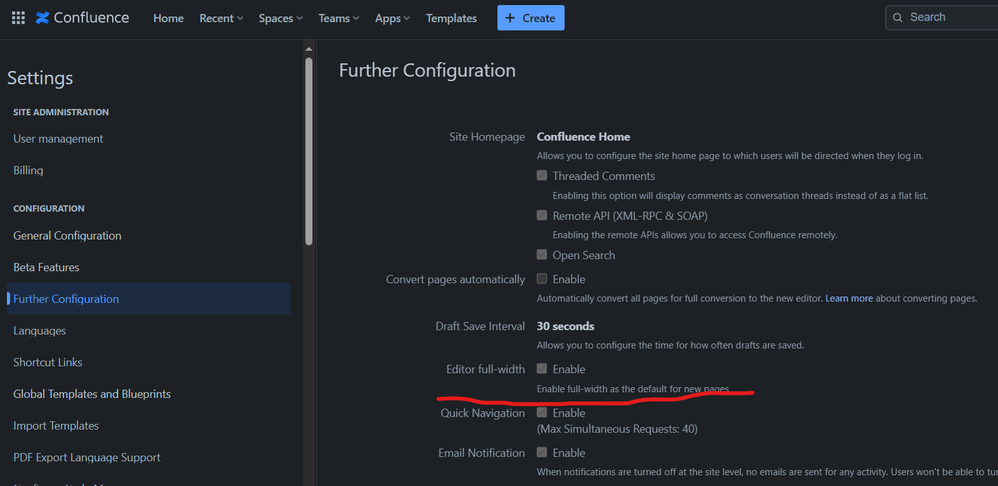
Task: Select the Further Configuration sidebar item
Action: [x=148, y=298]
